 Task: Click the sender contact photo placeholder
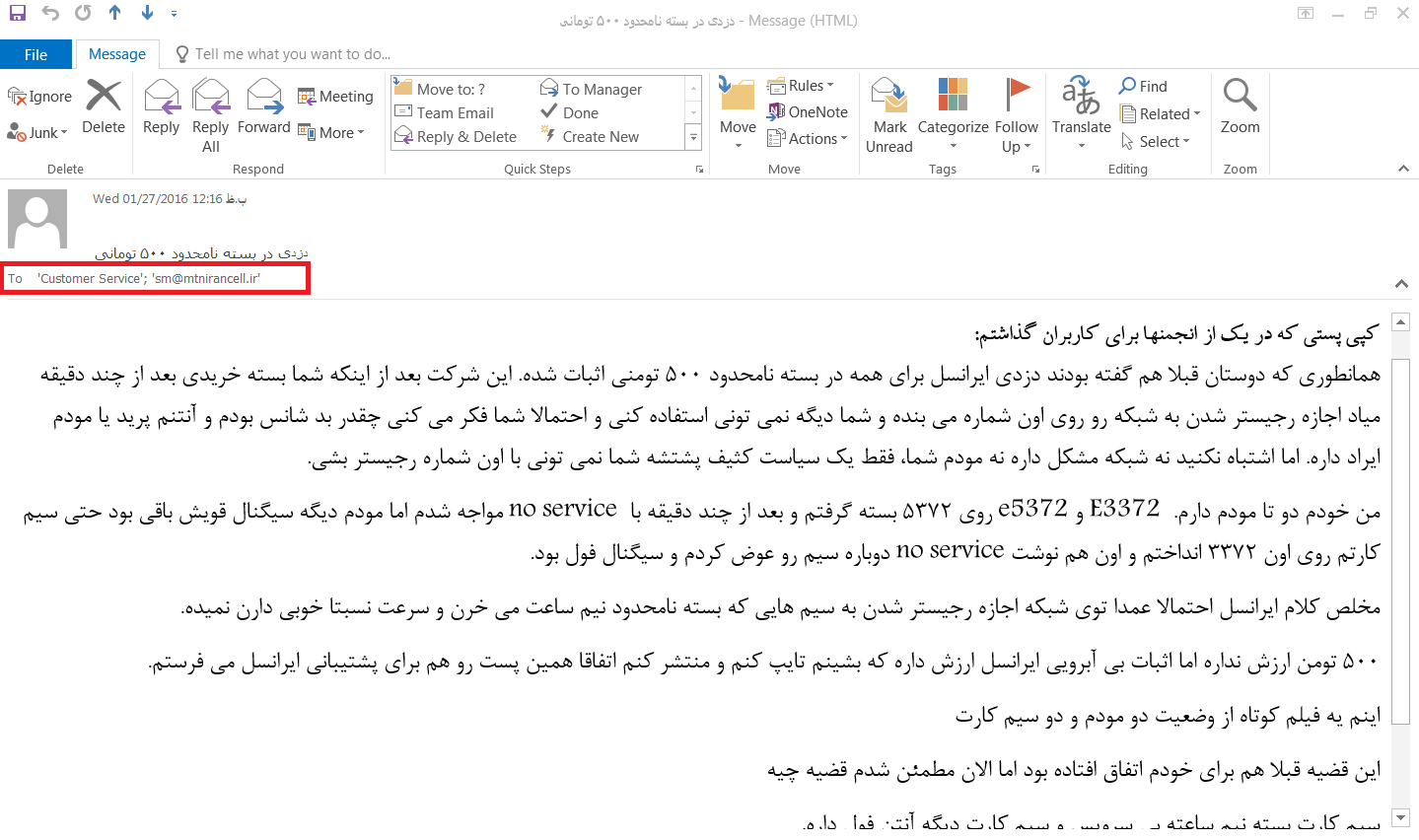pyautogui.click(x=37, y=219)
